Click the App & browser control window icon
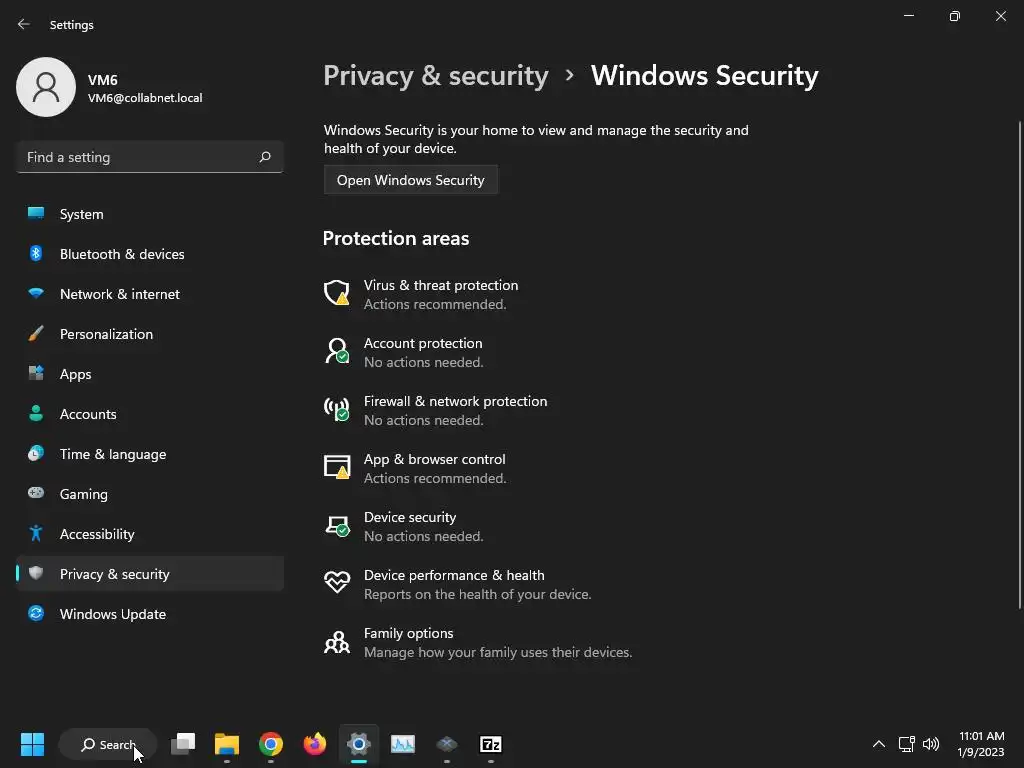 (x=337, y=467)
